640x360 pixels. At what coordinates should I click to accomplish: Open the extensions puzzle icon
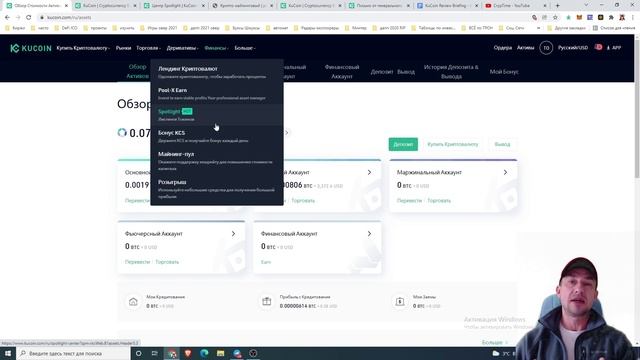click(x=611, y=18)
